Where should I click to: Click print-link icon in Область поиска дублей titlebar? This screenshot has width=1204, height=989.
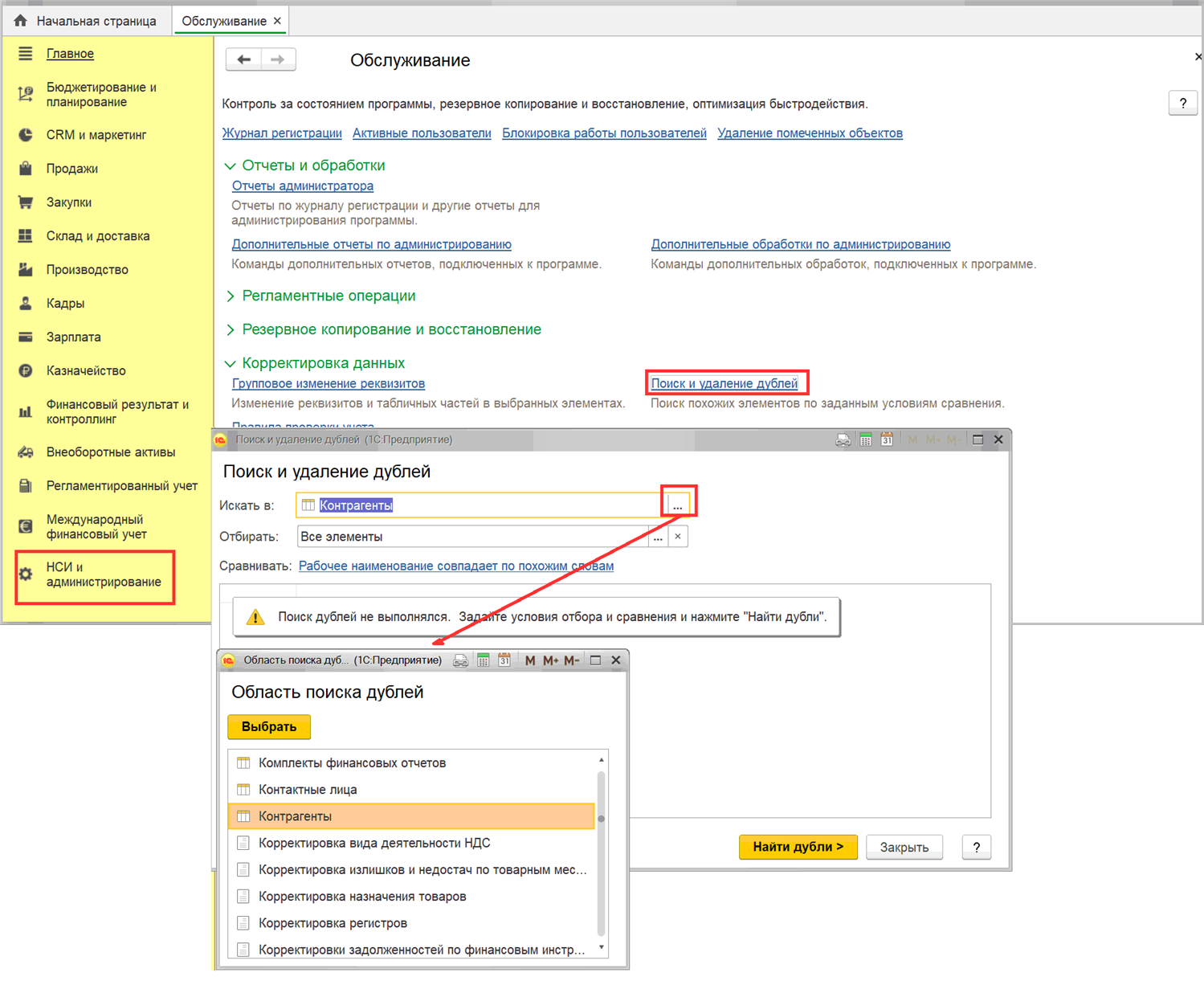pyautogui.click(x=461, y=660)
